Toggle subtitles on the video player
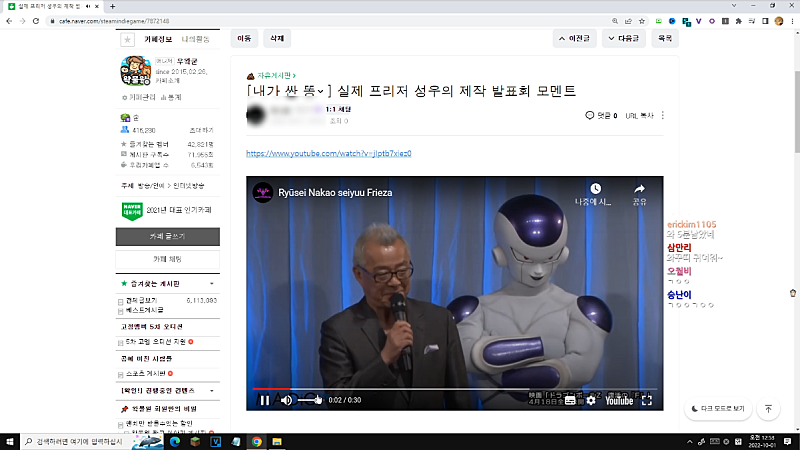The height and width of the screenshot is (450, 800). point(569,400)
